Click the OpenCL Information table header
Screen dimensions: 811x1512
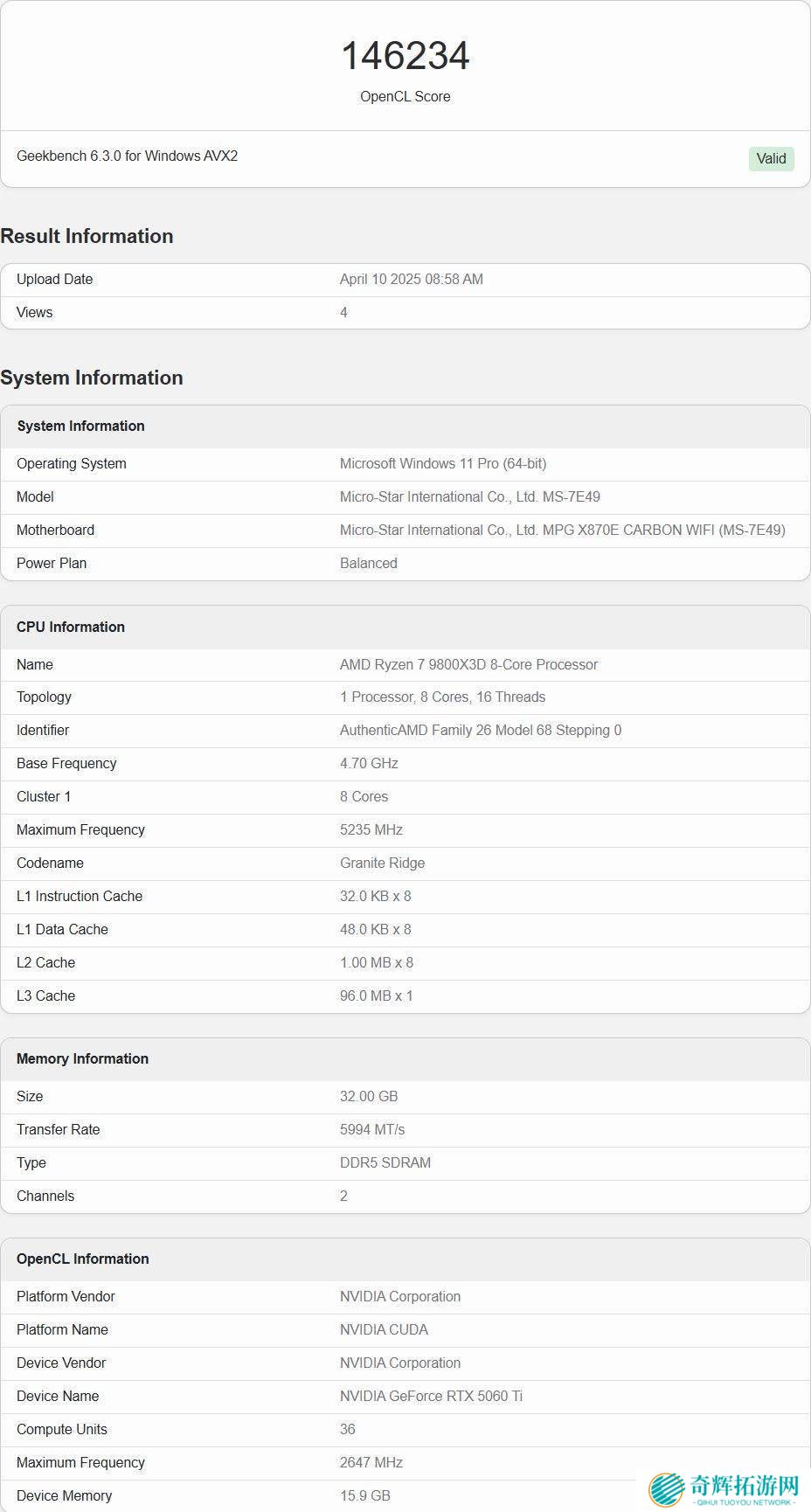point(82,1259)
